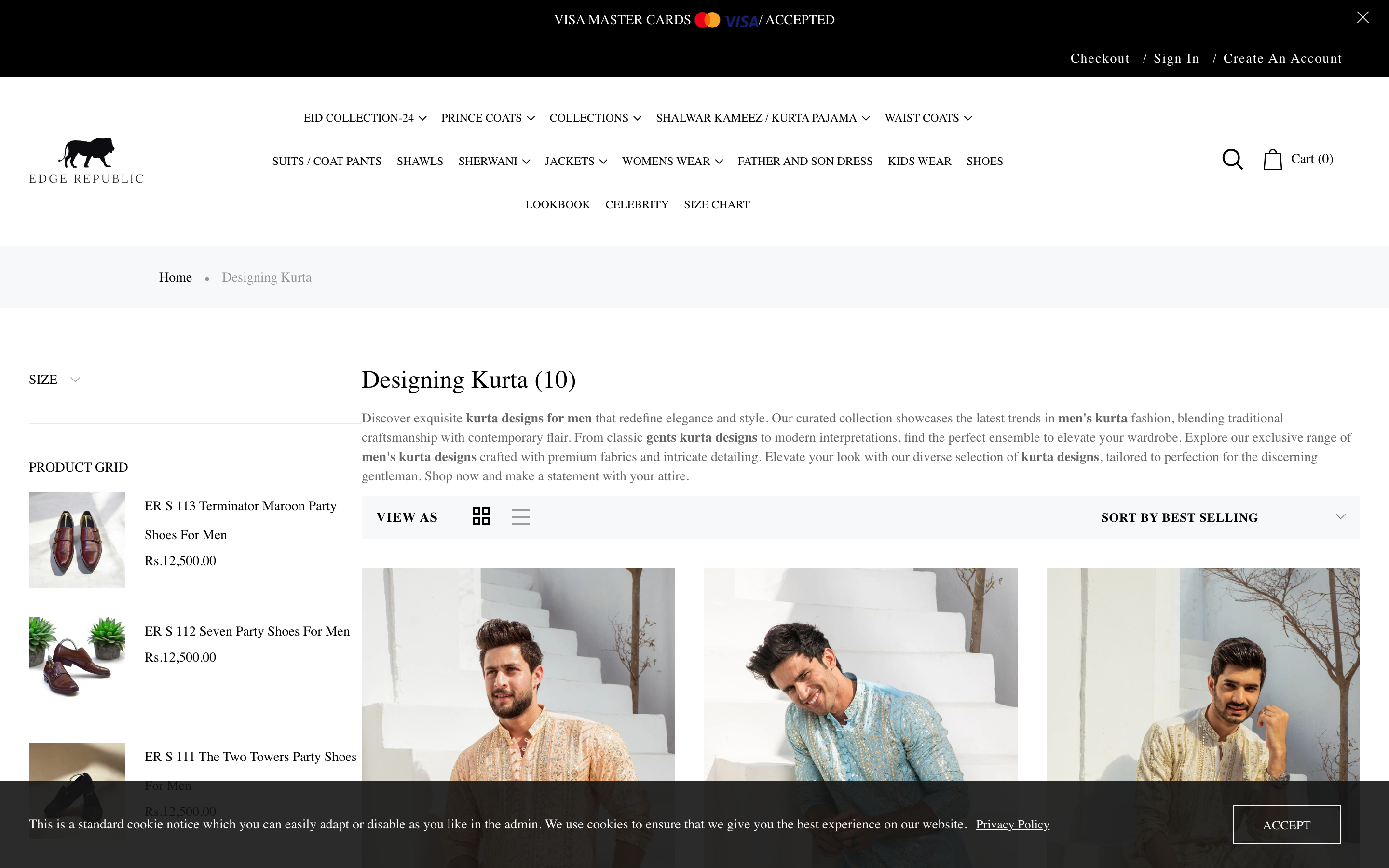The height and width of the screenshot is (868, 1389).
Task: Accept the cookie notice
Action: pyautogui.click(x=1286, y=825)
